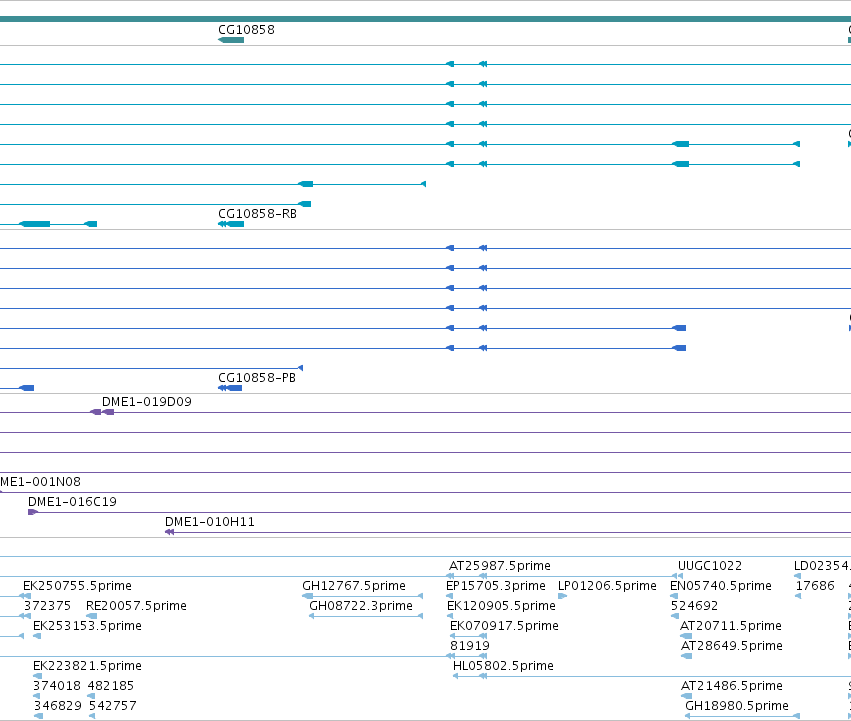Select the CG10858-RB transcript label
Screen dimensions: 851x721
(257, 214)
